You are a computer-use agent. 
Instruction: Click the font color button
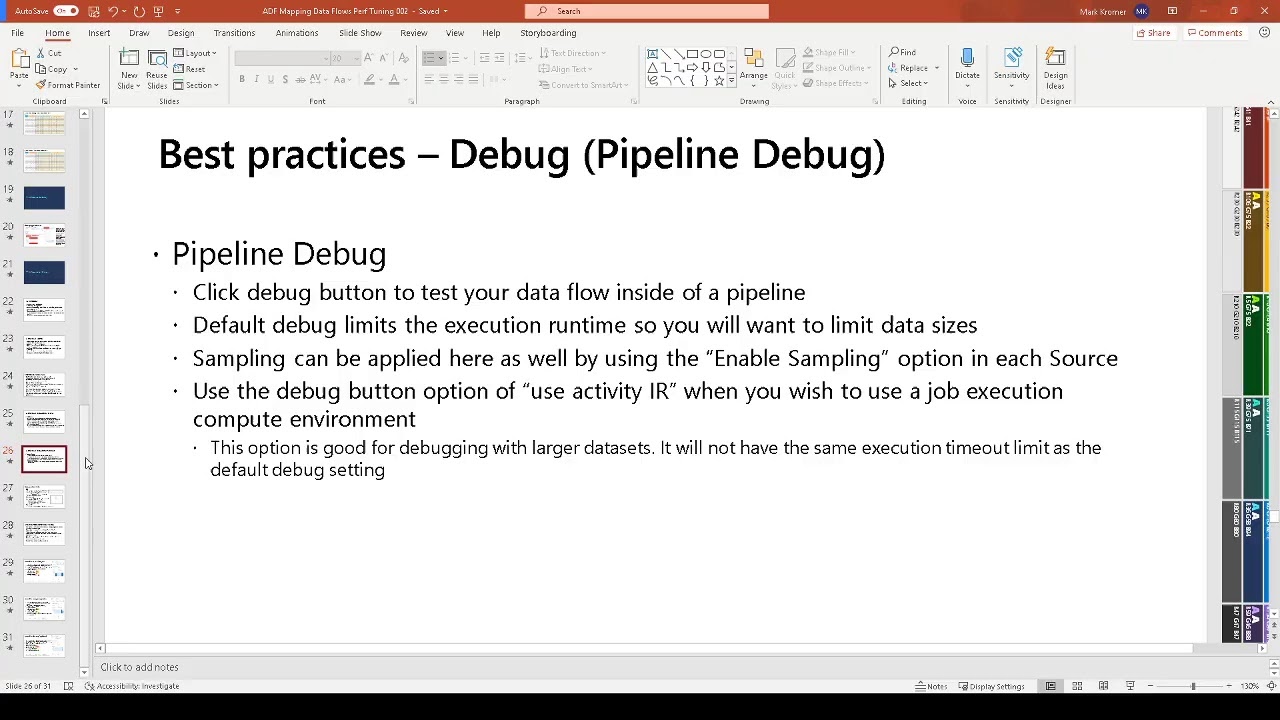393,79
